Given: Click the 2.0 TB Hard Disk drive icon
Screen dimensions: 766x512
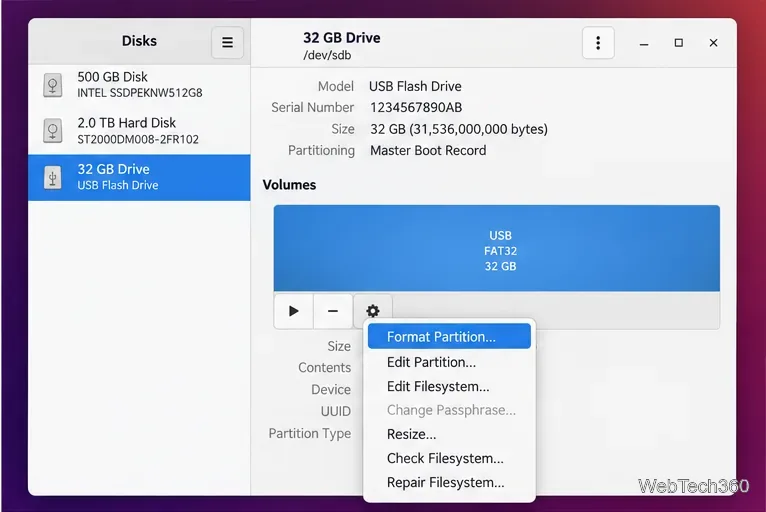Looking at the screenshot, I should (x=53, y=131).
